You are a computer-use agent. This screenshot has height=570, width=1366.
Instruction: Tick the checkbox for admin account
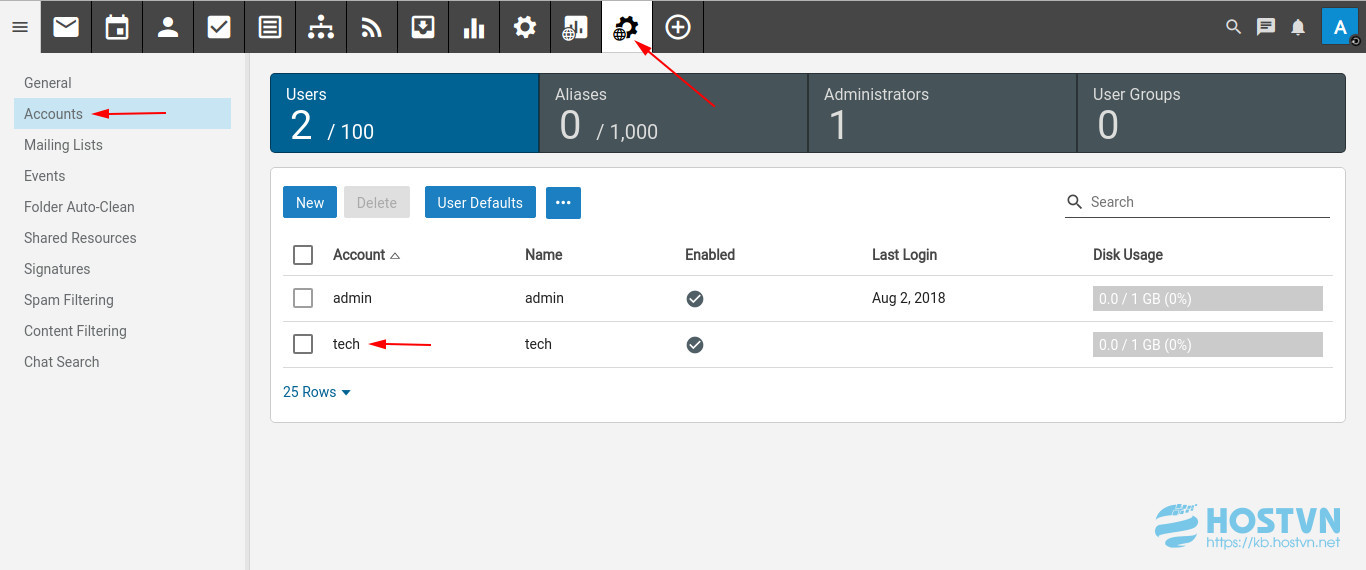tap(303, 298)
